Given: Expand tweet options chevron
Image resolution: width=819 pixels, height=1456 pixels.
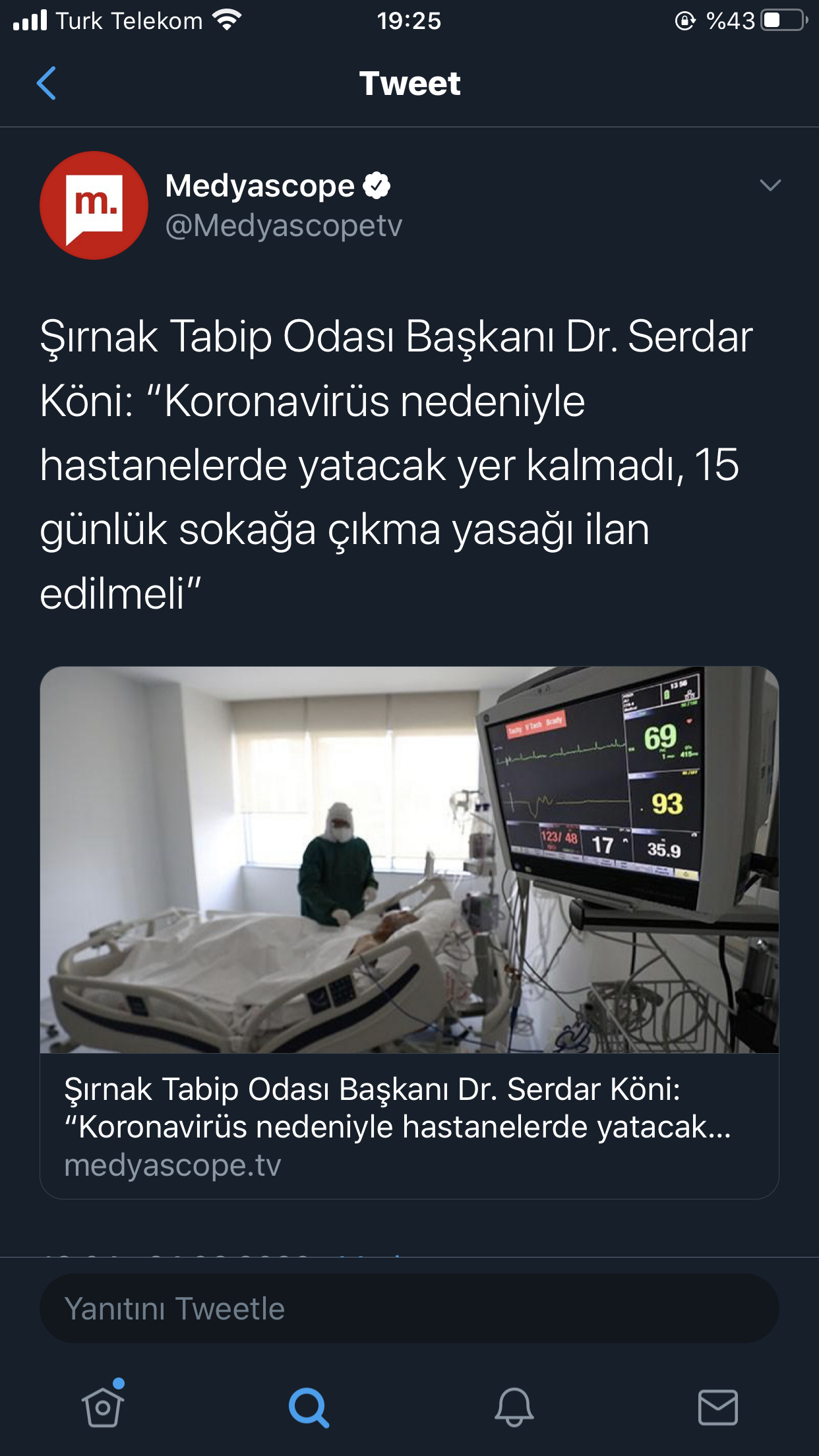Looking at the screenshot, I should (x=770, y=185).
